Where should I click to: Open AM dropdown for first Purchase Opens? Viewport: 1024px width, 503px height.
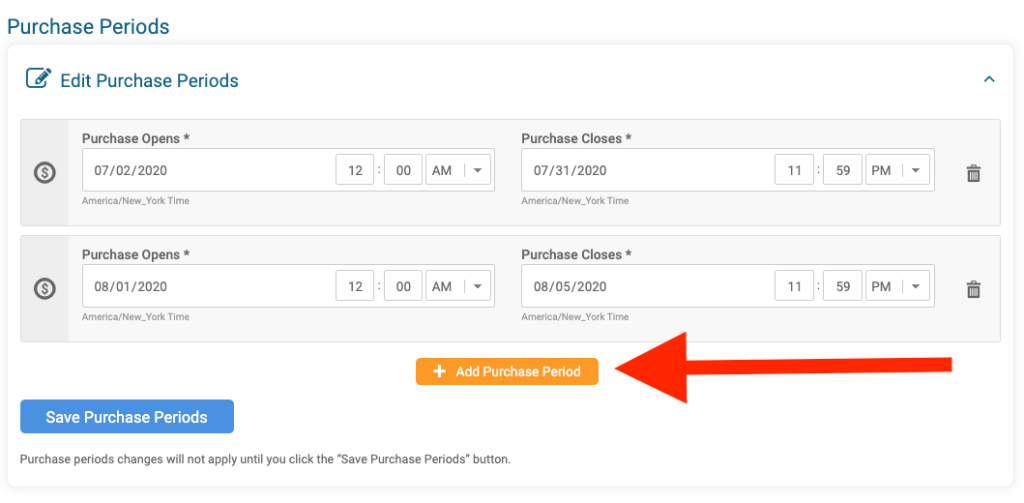tap(458, 170)
